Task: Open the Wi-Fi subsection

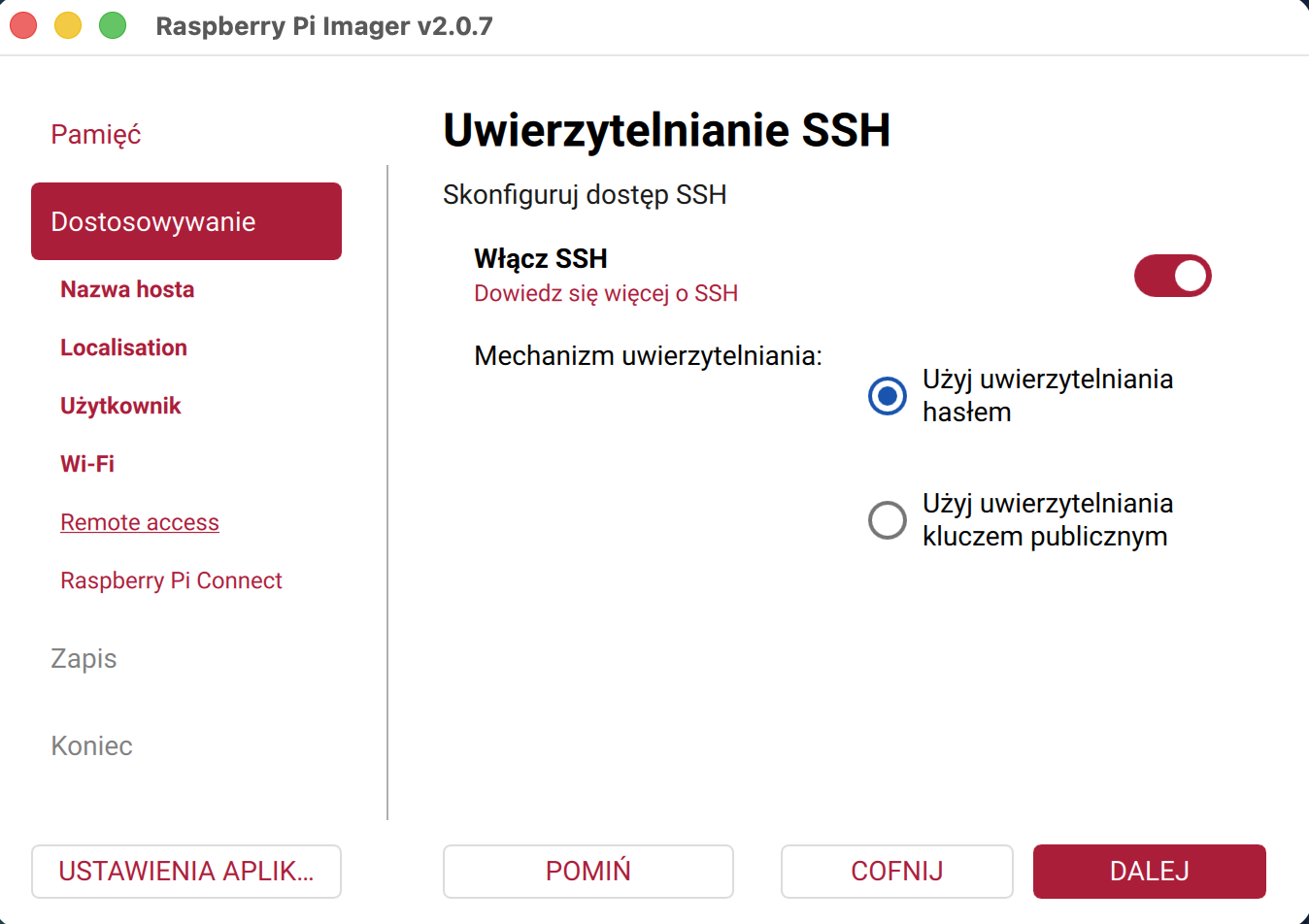Action: pyautogui.click(x=87, y=464)
